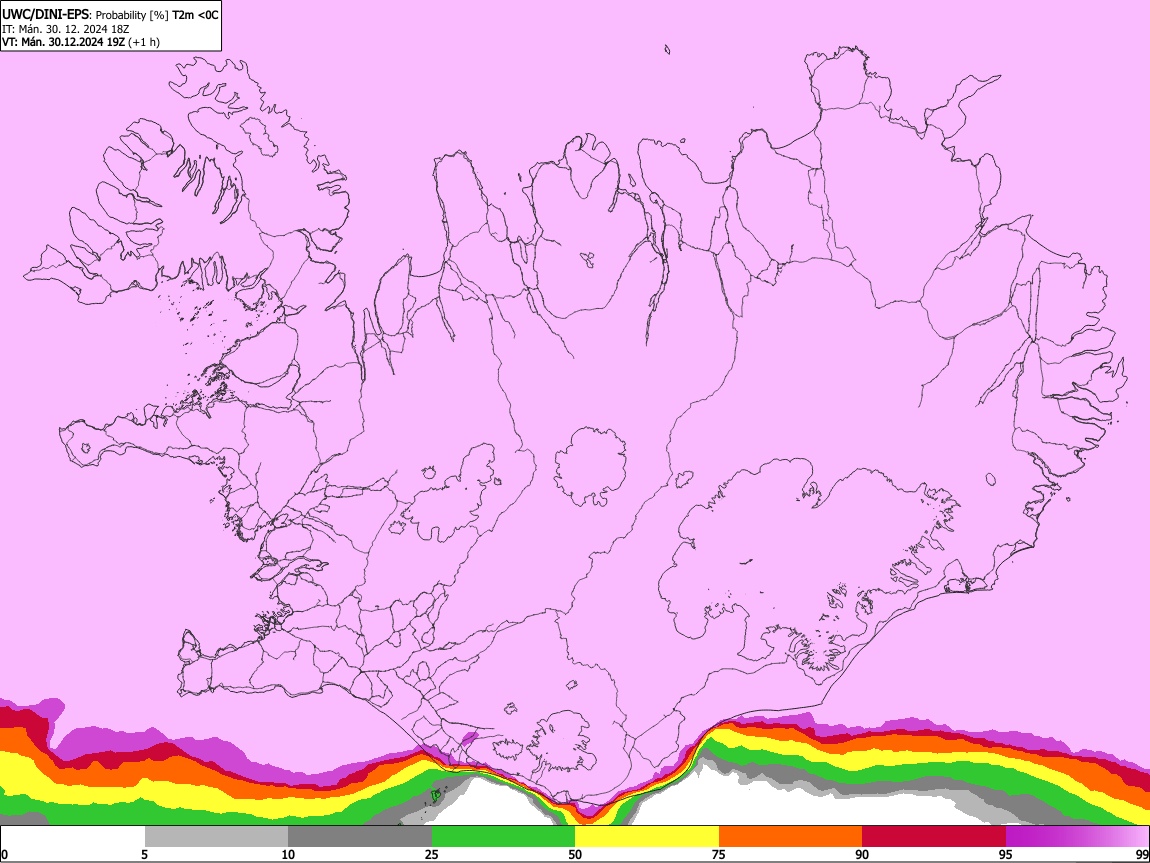Click the green 25-50 legend band
The height and width of the screenshot is (863, 1150).
[503, 837]
